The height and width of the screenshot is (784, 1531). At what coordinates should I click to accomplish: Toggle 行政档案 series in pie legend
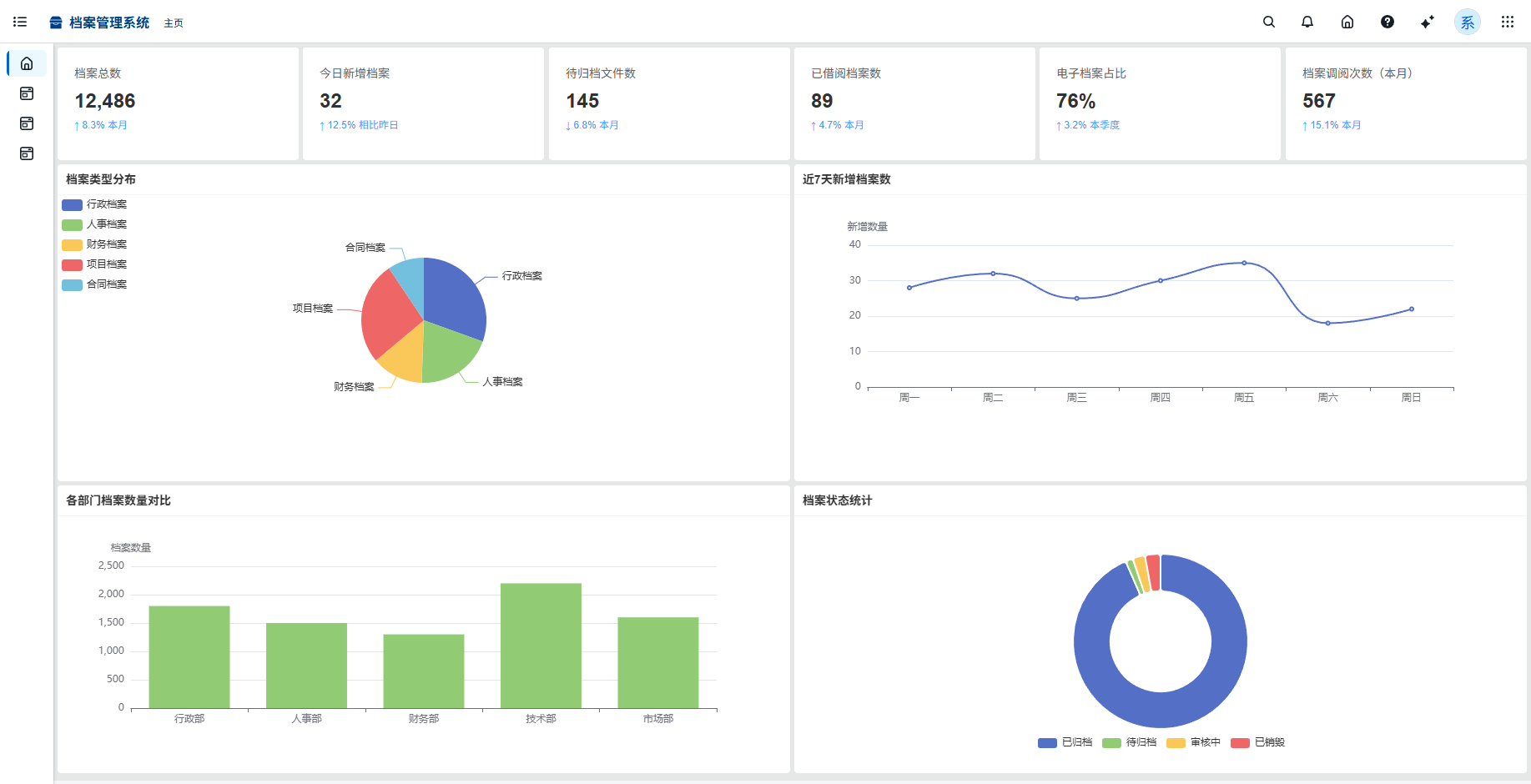[x=94, y=204]
